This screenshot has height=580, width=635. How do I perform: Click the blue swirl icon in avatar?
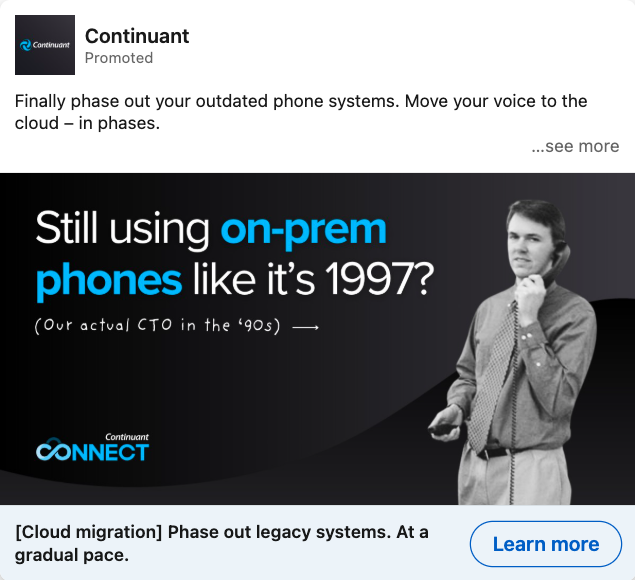coord(26,45)
